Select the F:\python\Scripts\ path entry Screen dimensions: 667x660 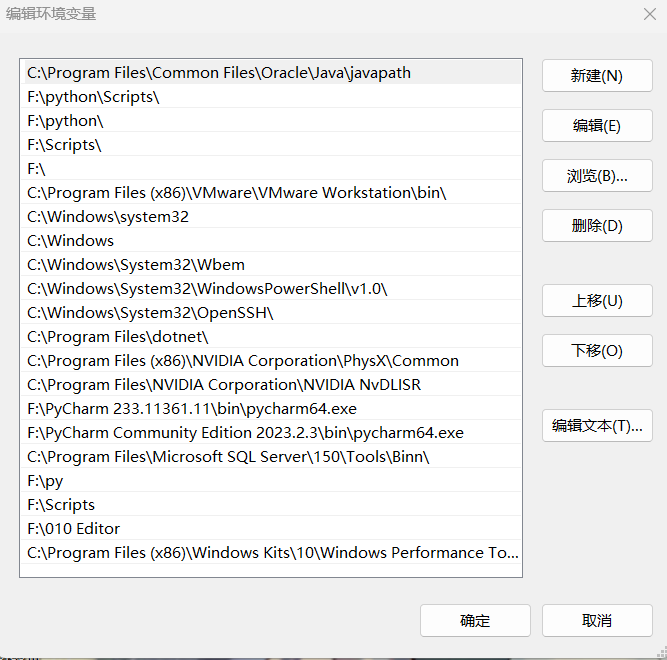[93, 97]
